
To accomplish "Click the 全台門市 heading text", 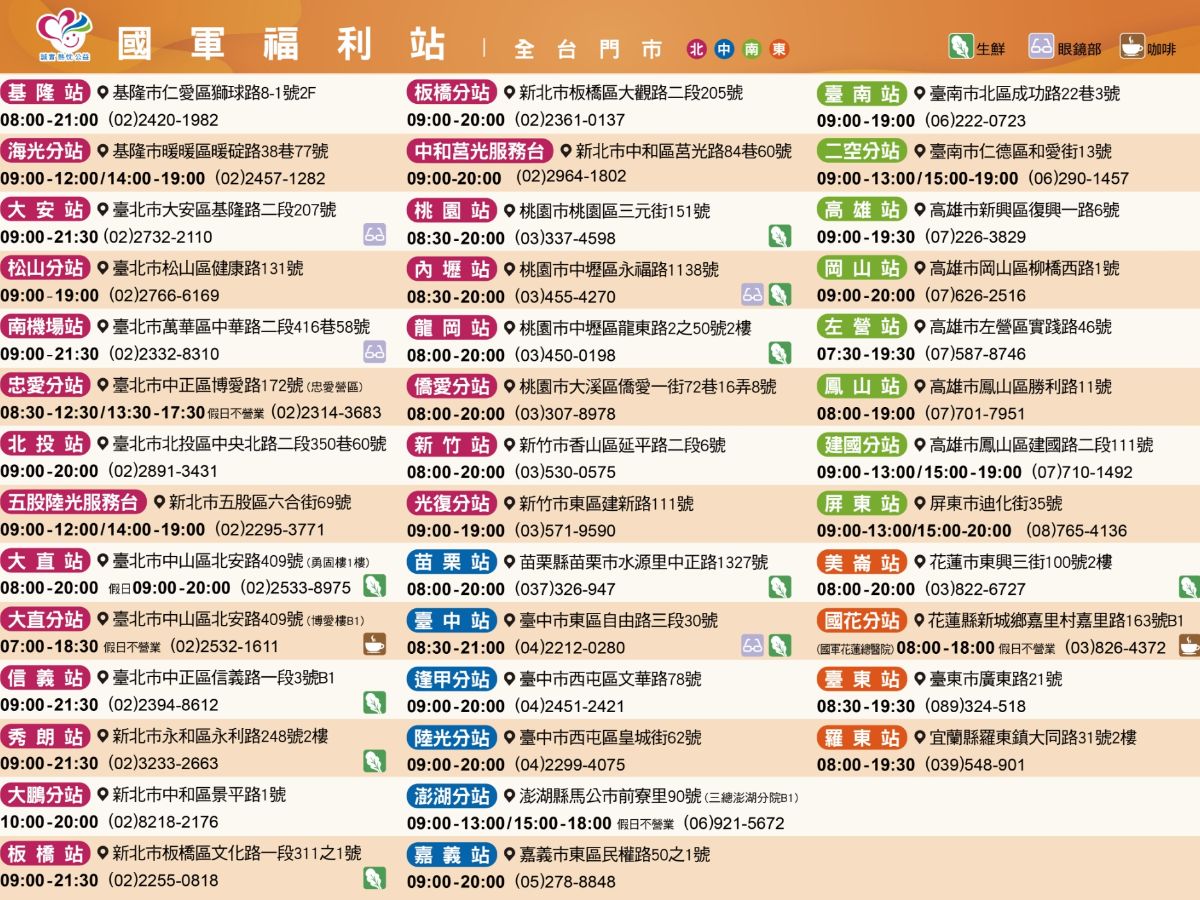I will (x=588, y=49).
